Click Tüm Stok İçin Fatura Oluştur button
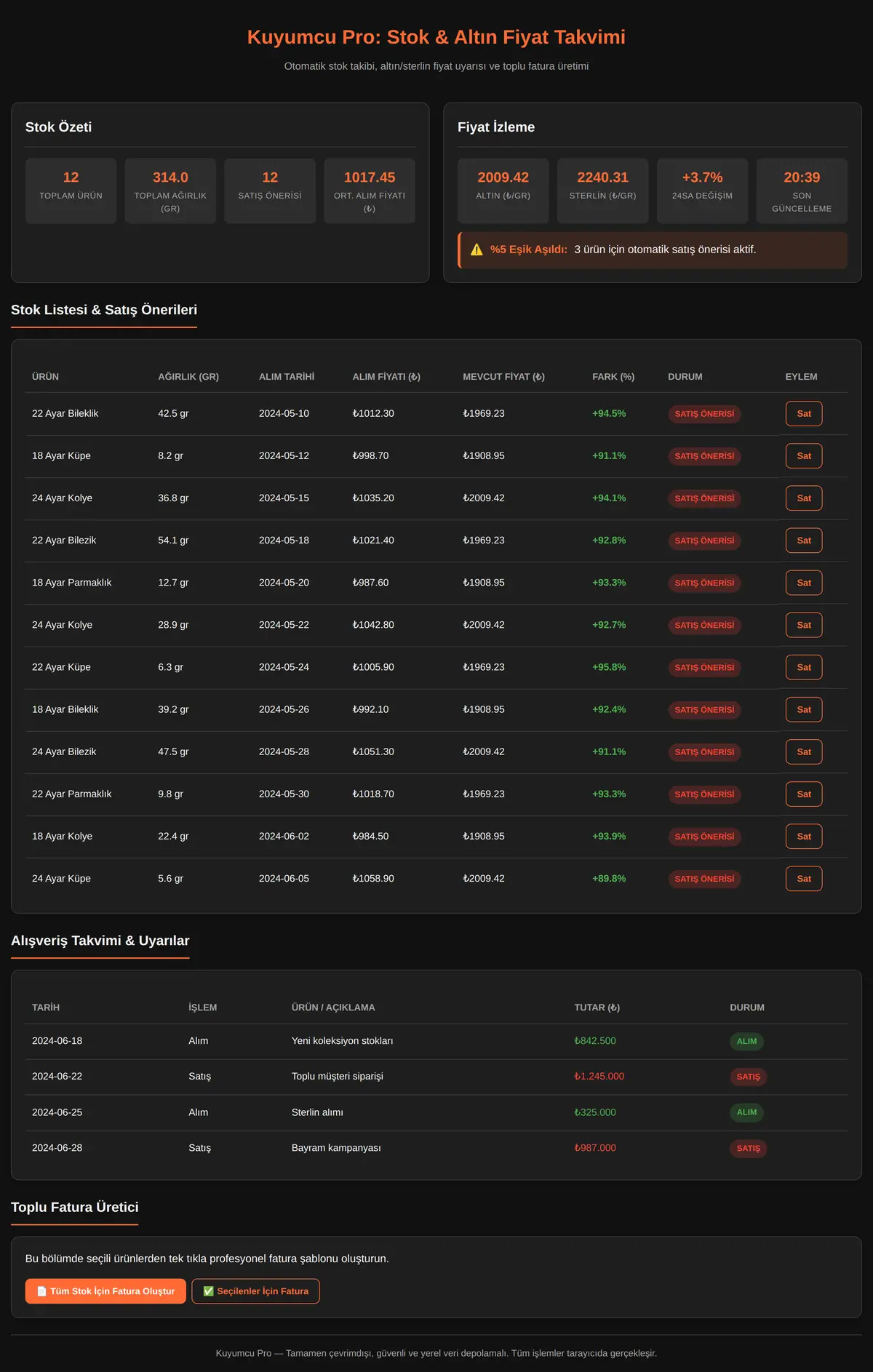 point(105,1291)
